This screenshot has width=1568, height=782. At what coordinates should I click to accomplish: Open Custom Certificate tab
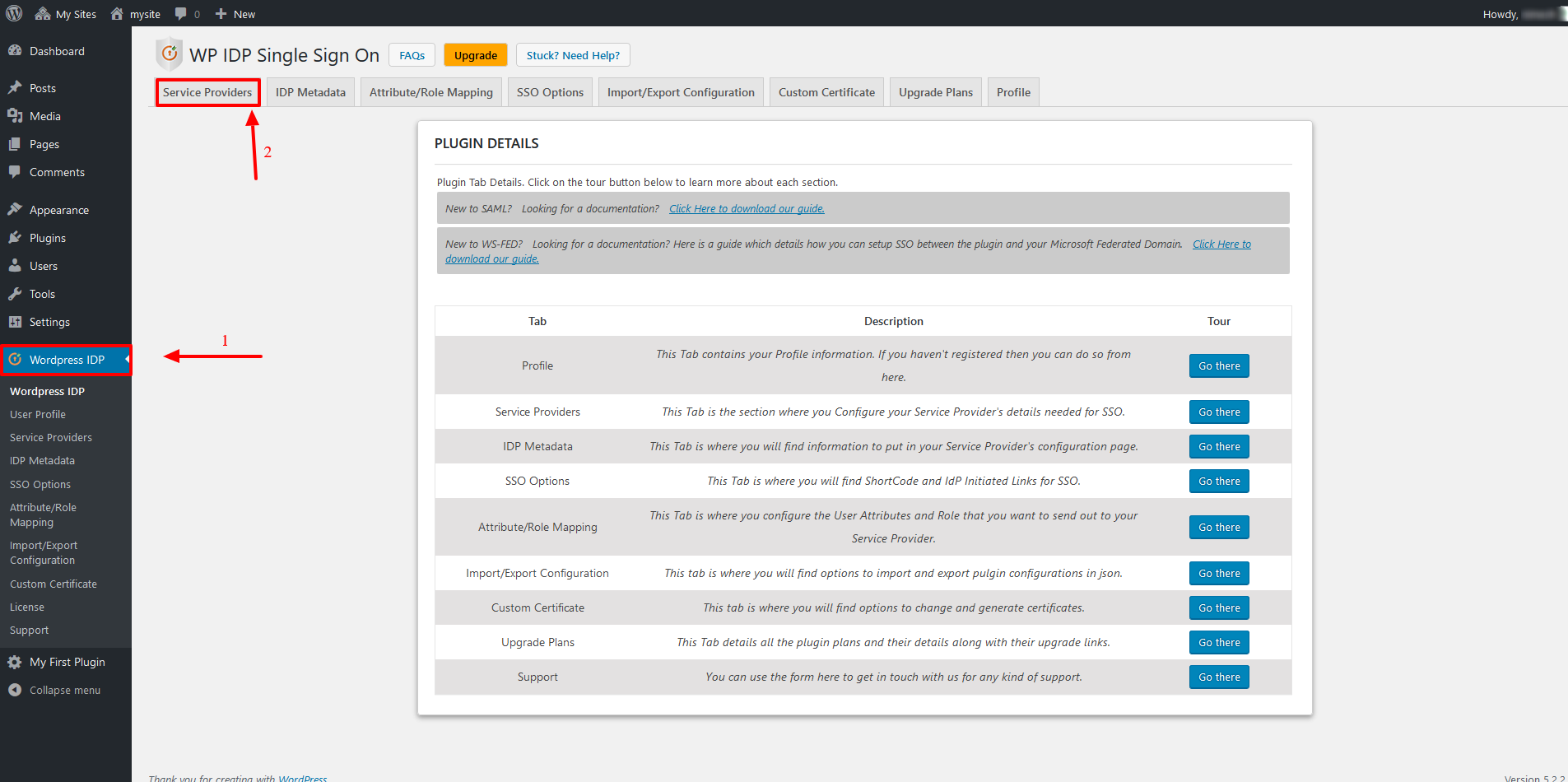(x=826, y=92)
